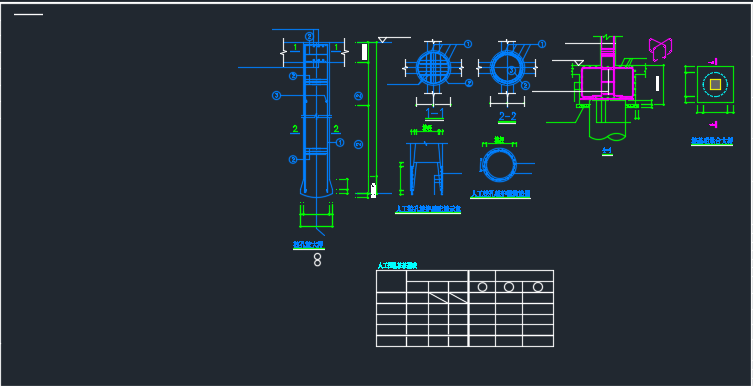753x386 pixels.
Task: Click the white elevation triangle marker
Action: pos(383,40)
